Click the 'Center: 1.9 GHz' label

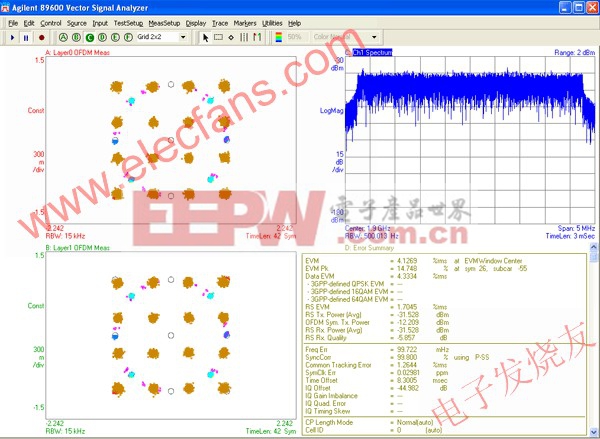368,228
